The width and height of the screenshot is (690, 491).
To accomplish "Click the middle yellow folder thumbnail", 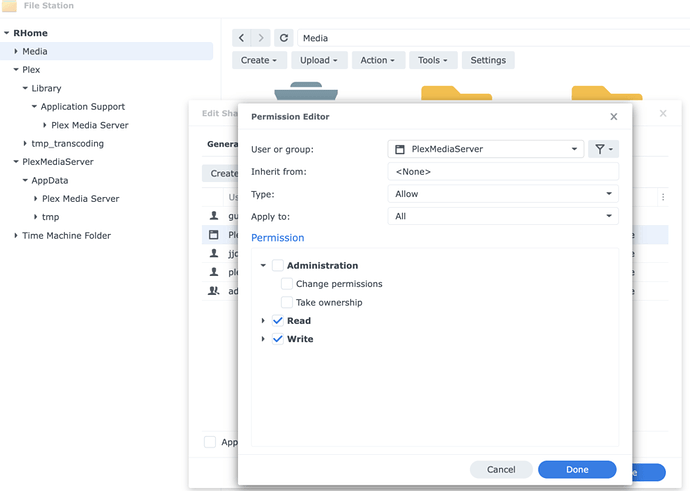I will (x=456, y=93).
